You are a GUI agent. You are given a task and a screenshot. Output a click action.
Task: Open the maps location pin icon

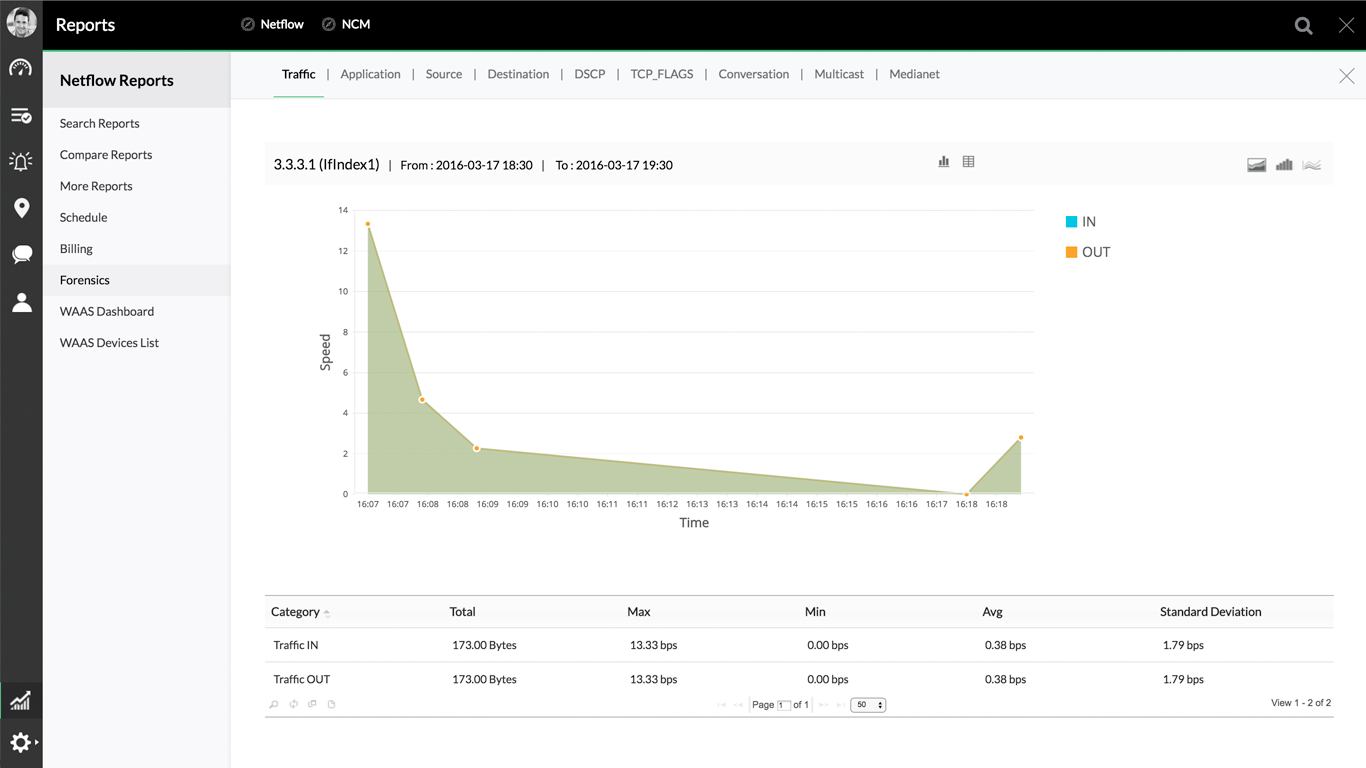[21, 208]
